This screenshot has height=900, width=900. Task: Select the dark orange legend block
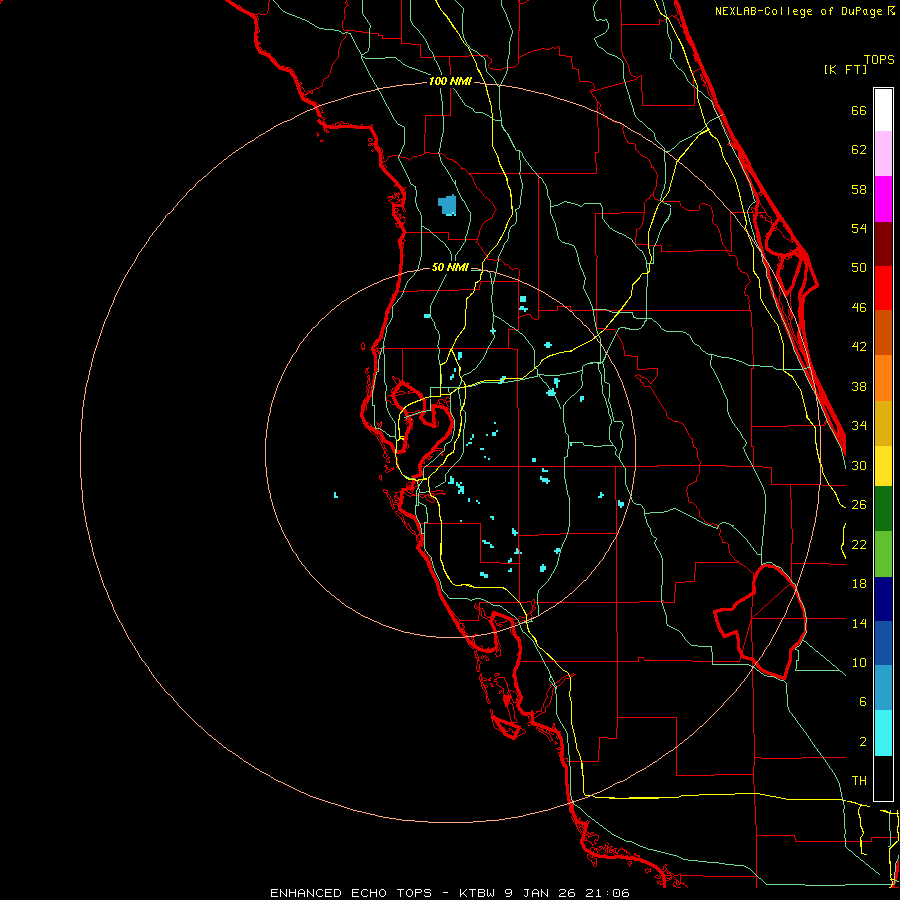point(883,333)
